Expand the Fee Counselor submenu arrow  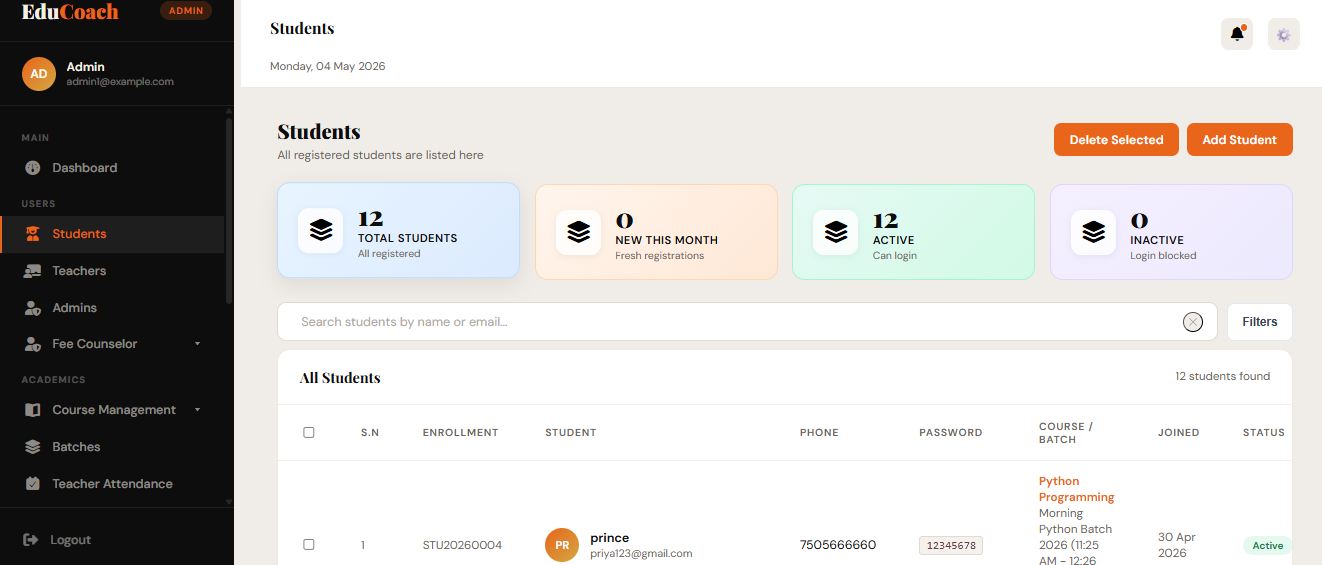click(197, 344)
